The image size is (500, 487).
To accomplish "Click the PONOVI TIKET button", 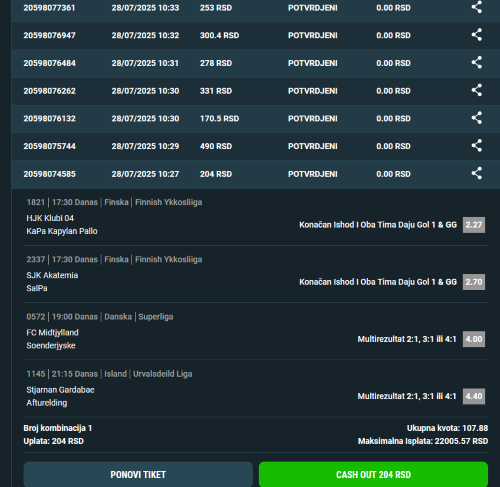I will (x=138, y=474).
